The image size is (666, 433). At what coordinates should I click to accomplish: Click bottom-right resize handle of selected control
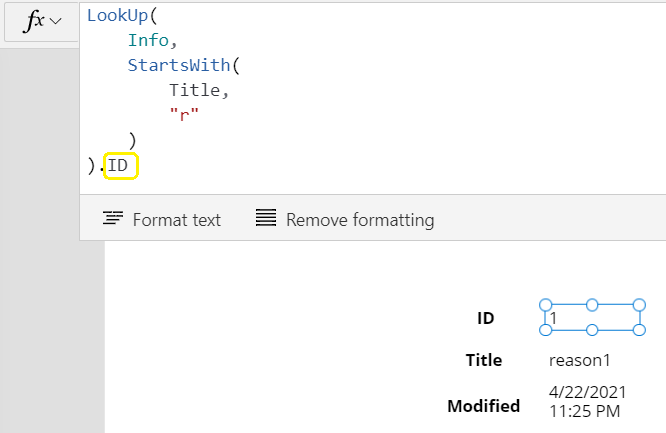pyautogui.click(x=639, y=330)
